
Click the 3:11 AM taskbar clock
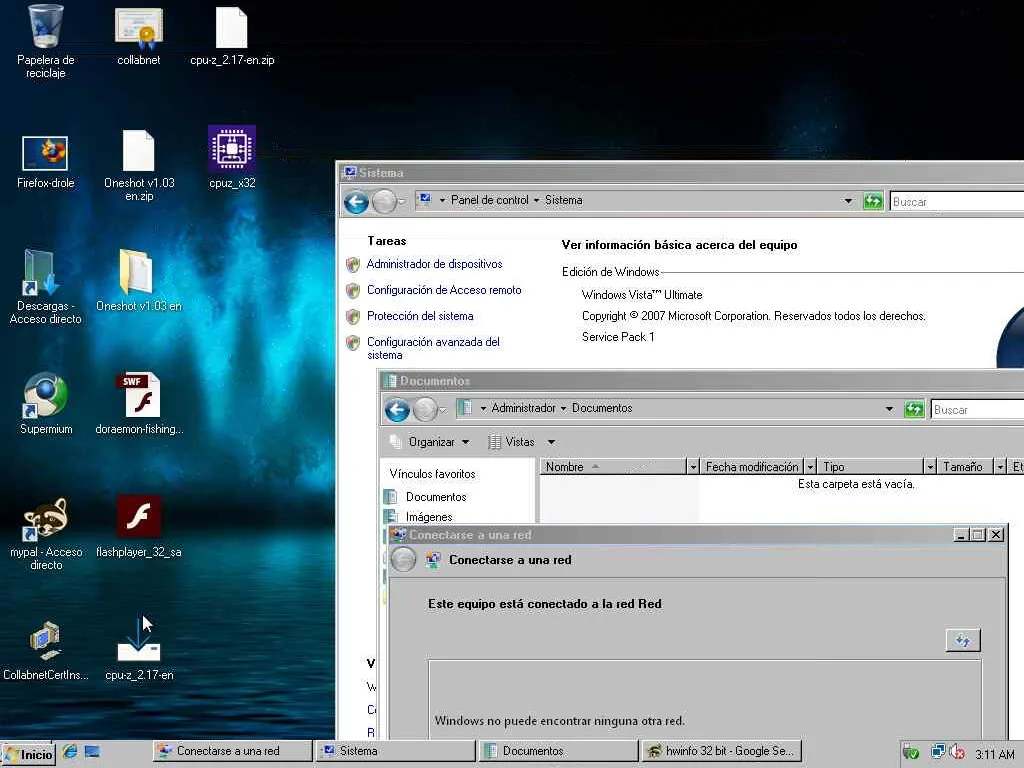pos(995,754)
